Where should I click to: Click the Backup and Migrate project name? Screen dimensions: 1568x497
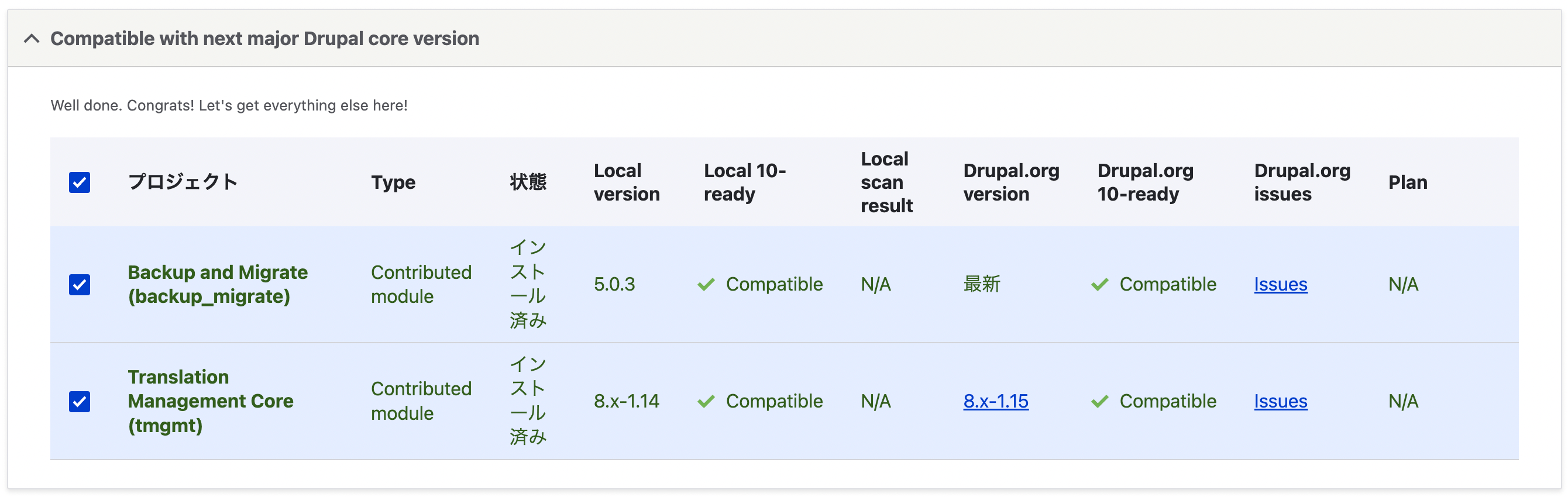coord(218,284)
